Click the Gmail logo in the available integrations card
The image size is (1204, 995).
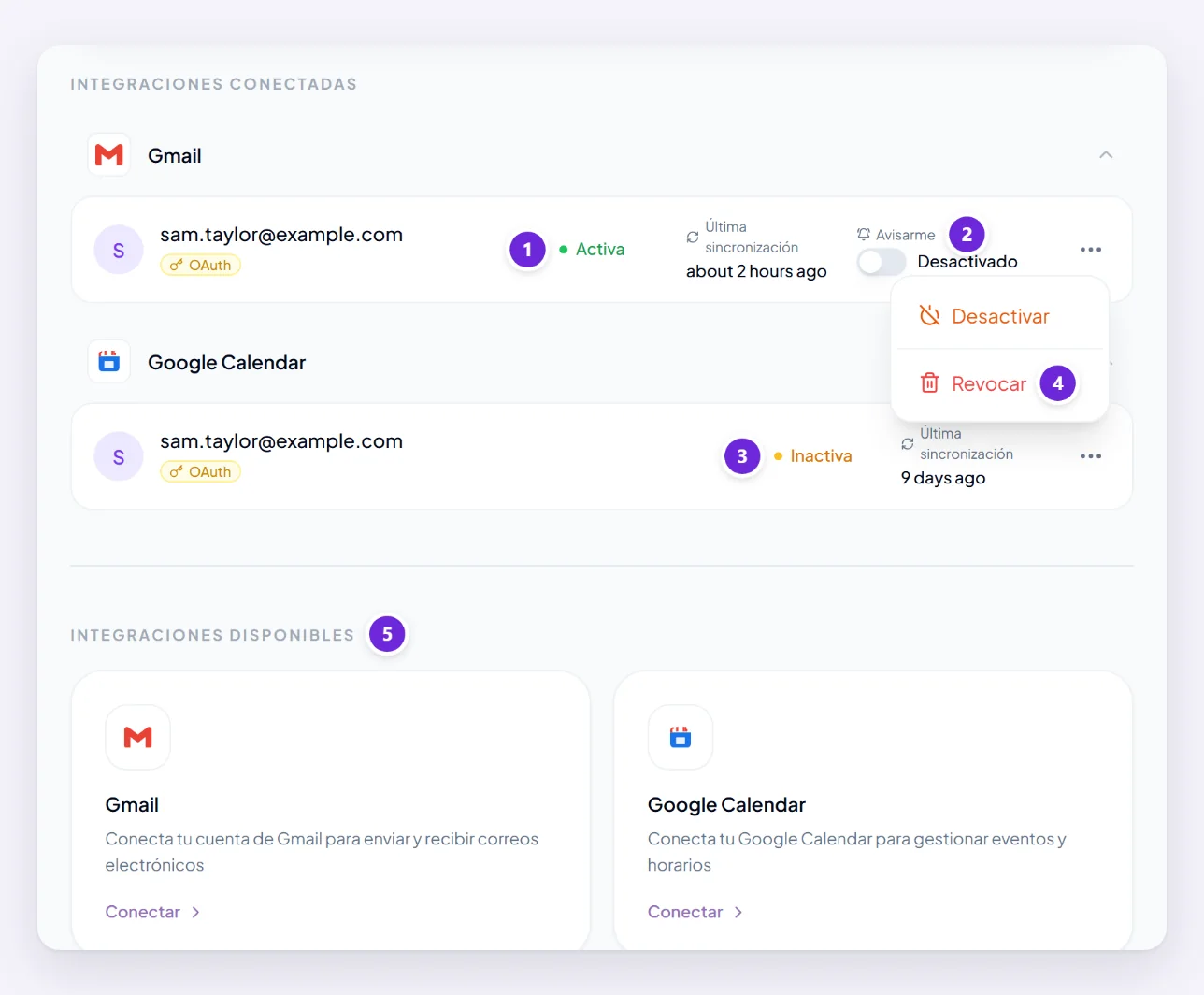pos(138,737)
